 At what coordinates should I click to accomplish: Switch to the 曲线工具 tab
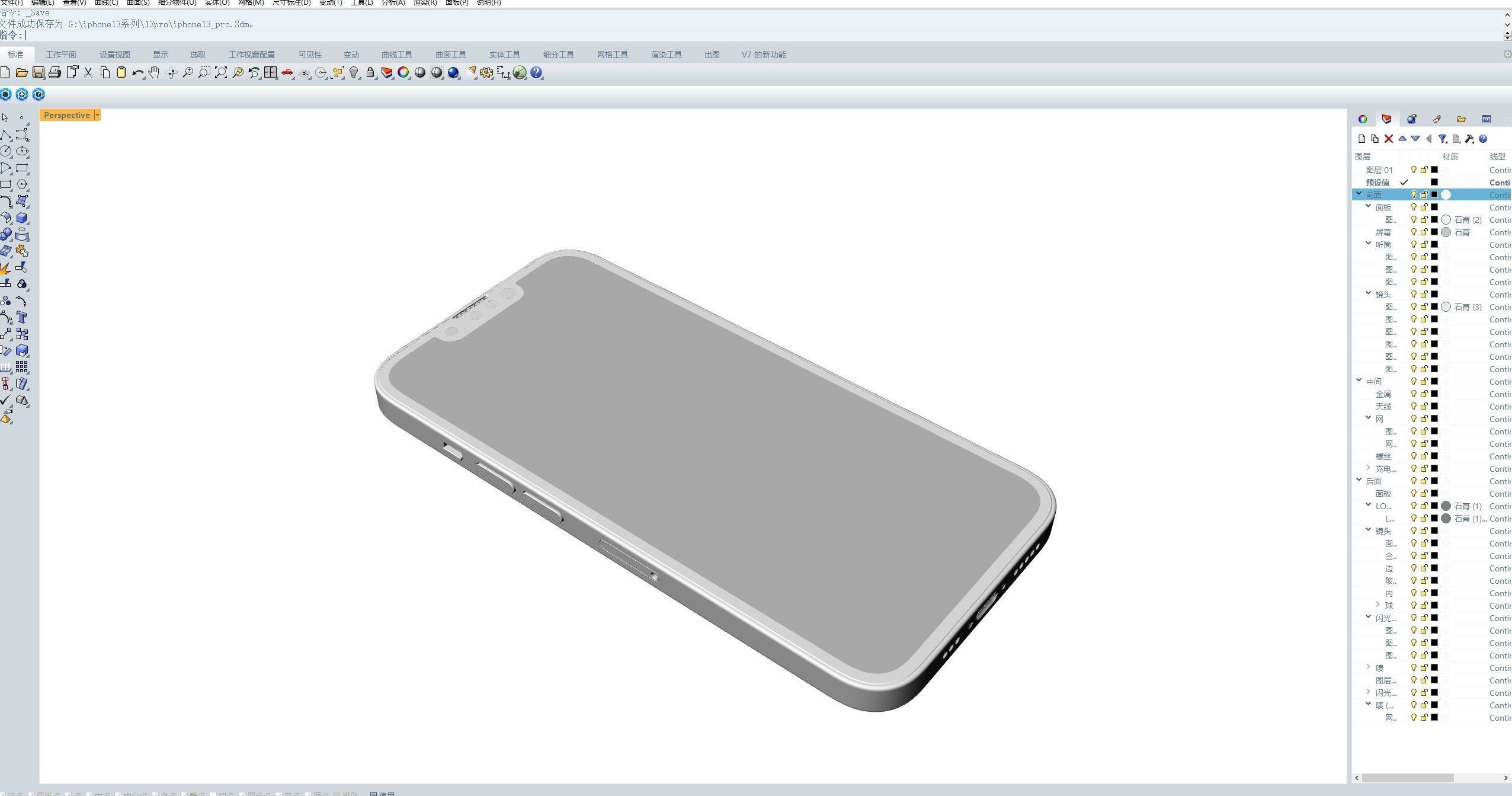[396, 55]
